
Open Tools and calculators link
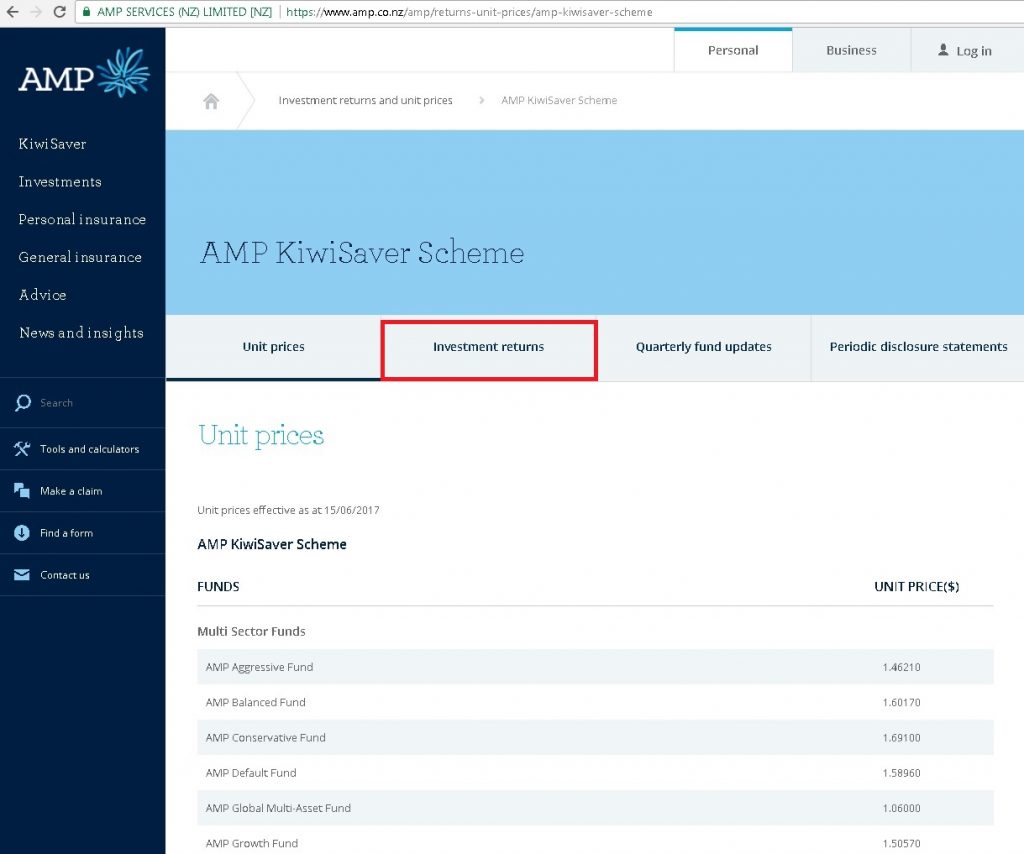coord(89,449)
